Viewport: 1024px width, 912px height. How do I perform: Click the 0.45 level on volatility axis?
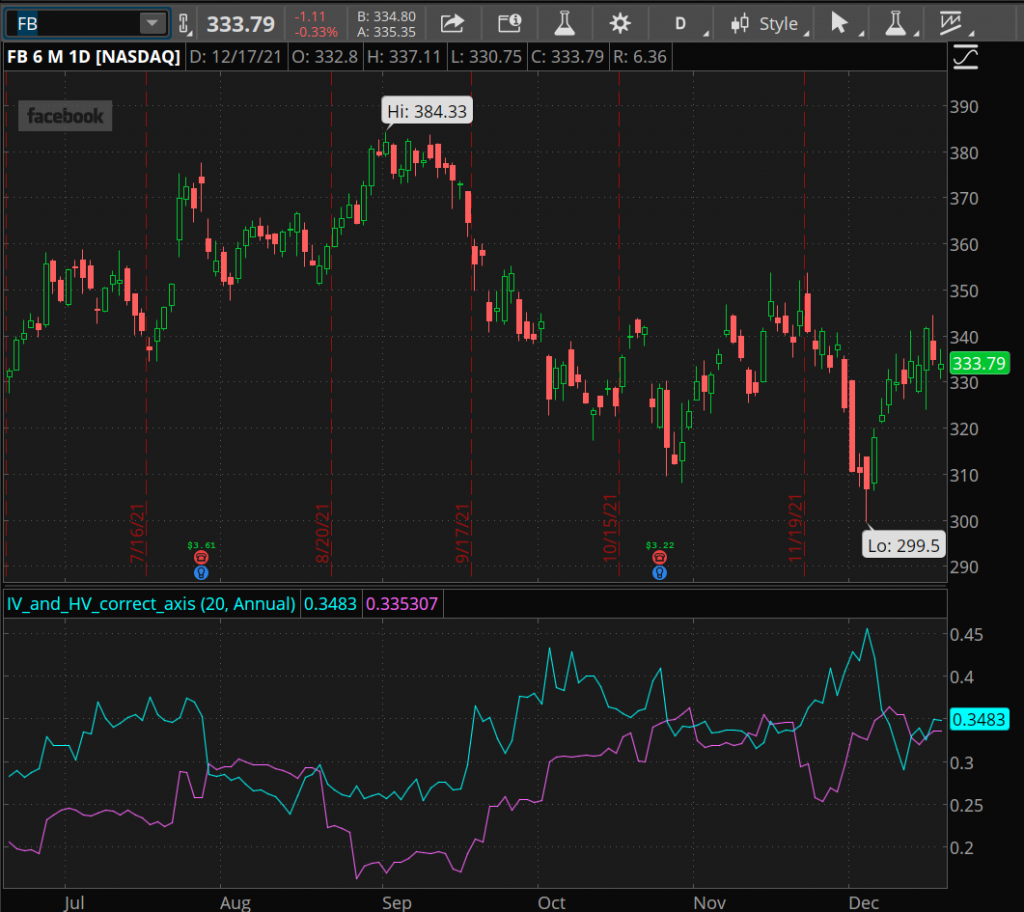(966, 634)
